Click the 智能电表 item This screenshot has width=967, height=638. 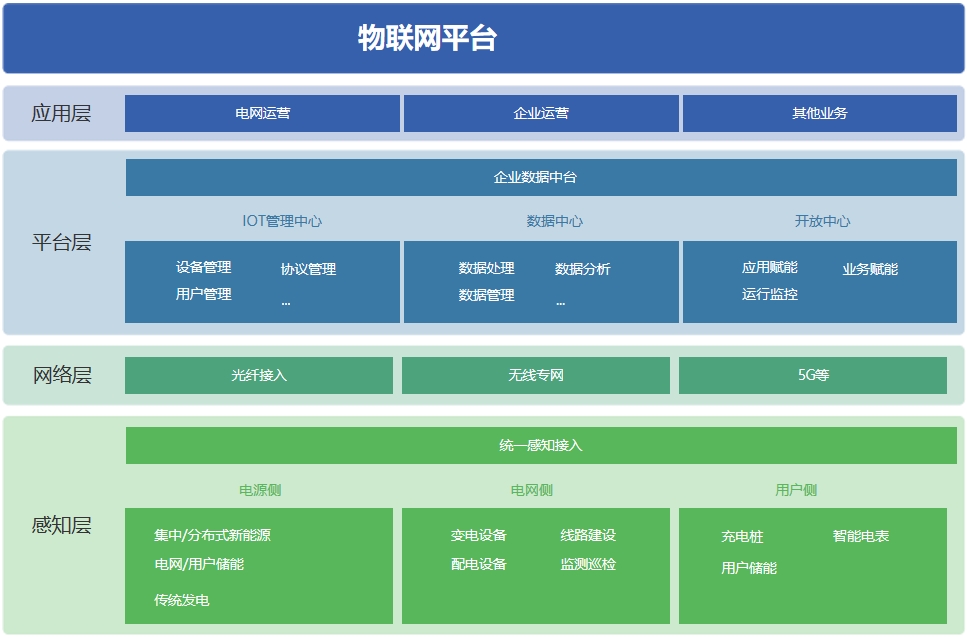pos(860,536)
